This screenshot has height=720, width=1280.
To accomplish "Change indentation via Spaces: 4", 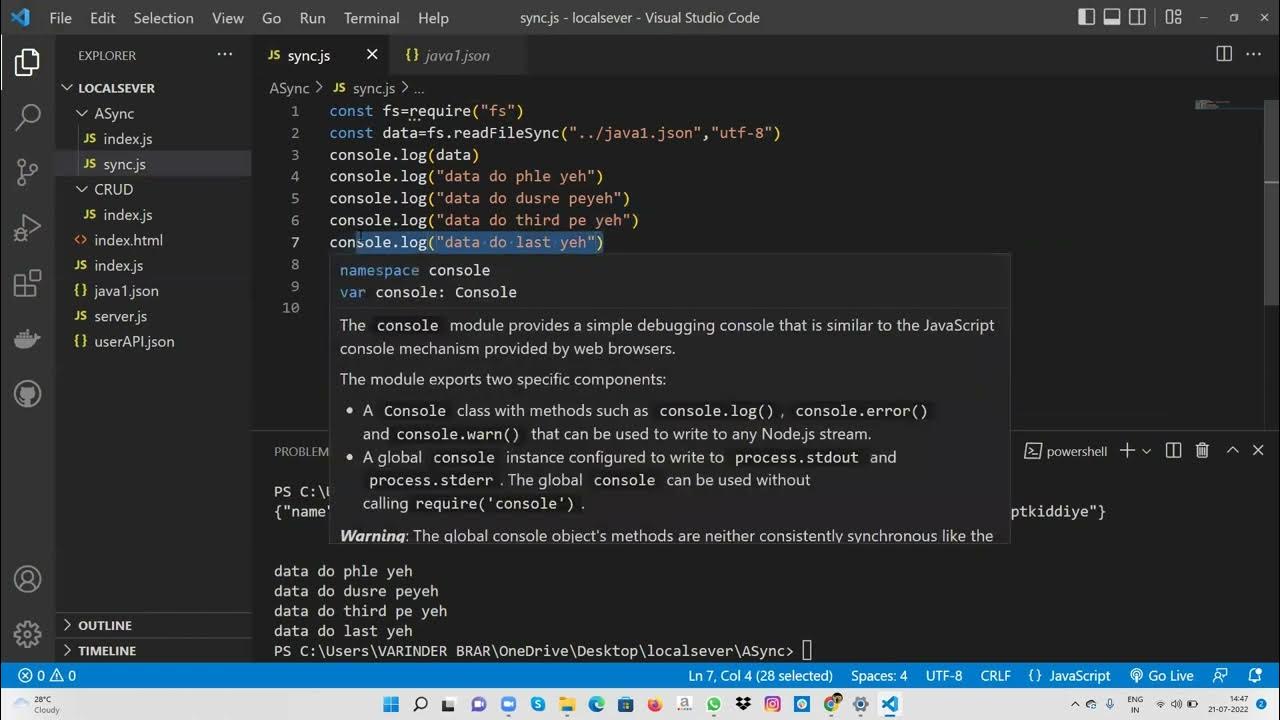I will (x=879, y=676).
